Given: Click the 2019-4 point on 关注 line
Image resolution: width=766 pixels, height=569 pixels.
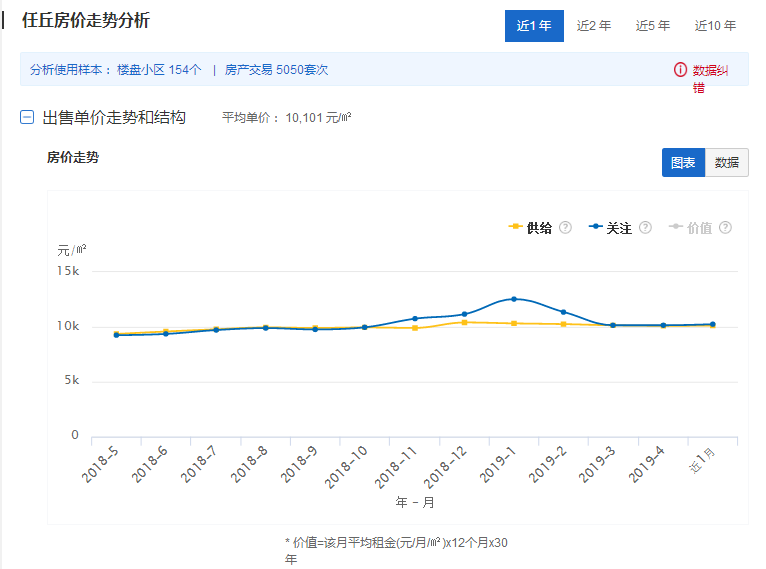Looking at the screenshot, I should pos(663,325).
